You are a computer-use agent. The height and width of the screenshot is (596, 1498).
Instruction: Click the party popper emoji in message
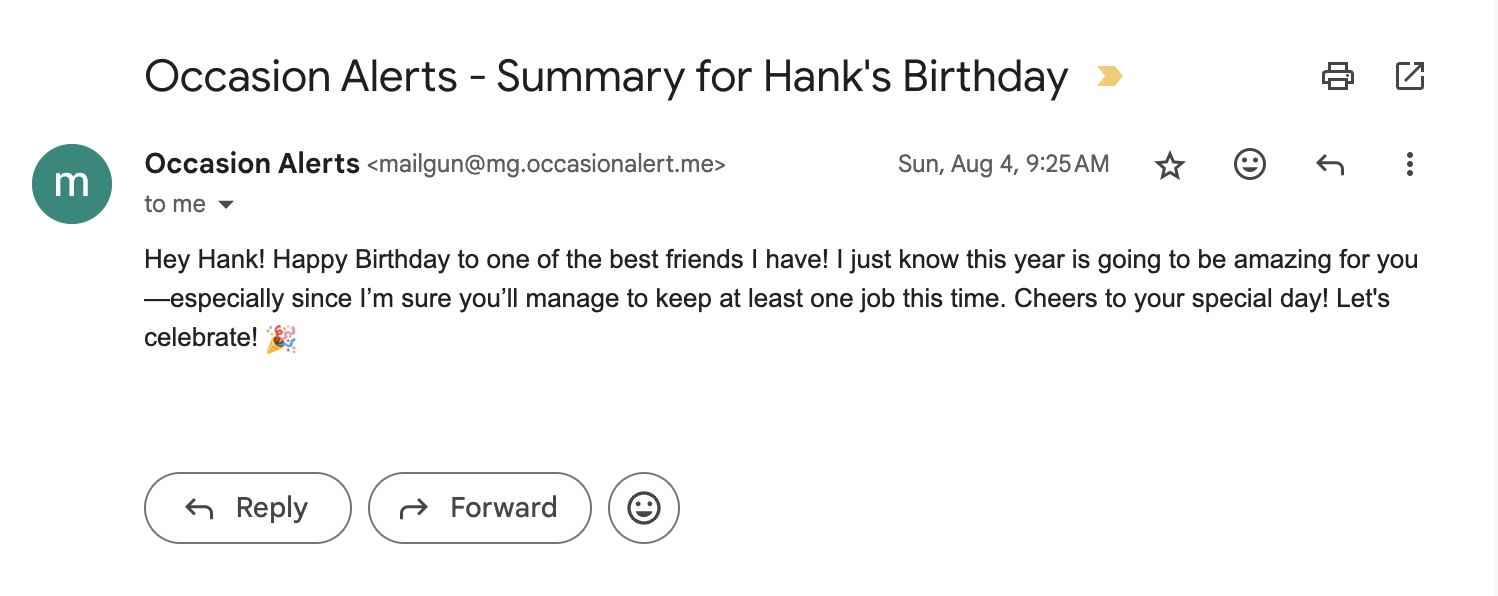point(281,339)
